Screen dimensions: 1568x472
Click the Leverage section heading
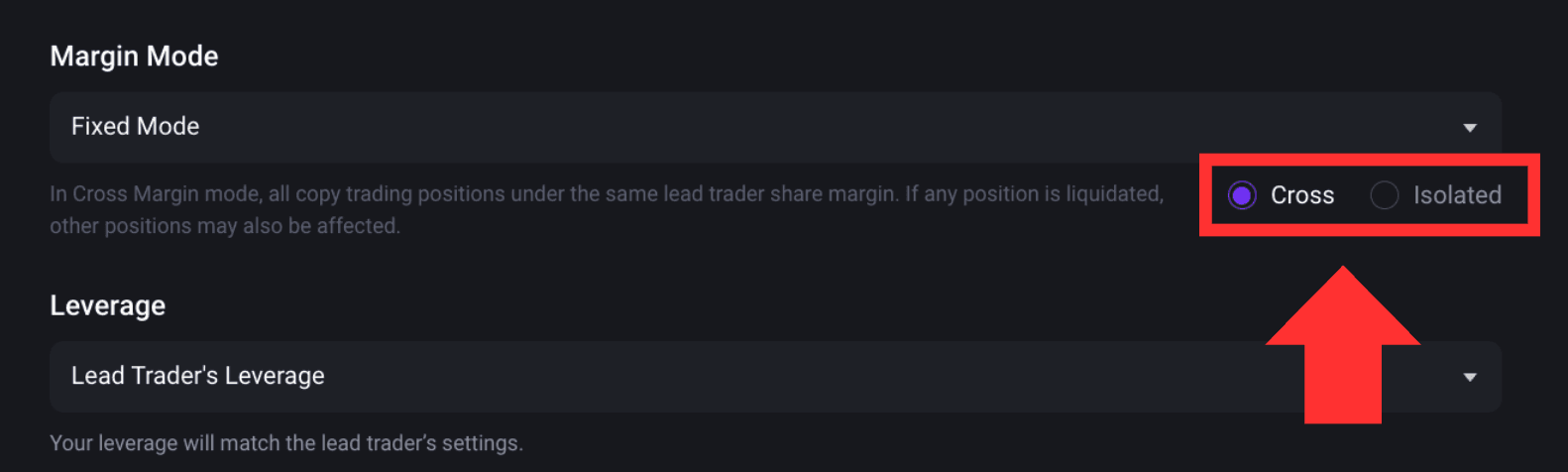point(107,305)
